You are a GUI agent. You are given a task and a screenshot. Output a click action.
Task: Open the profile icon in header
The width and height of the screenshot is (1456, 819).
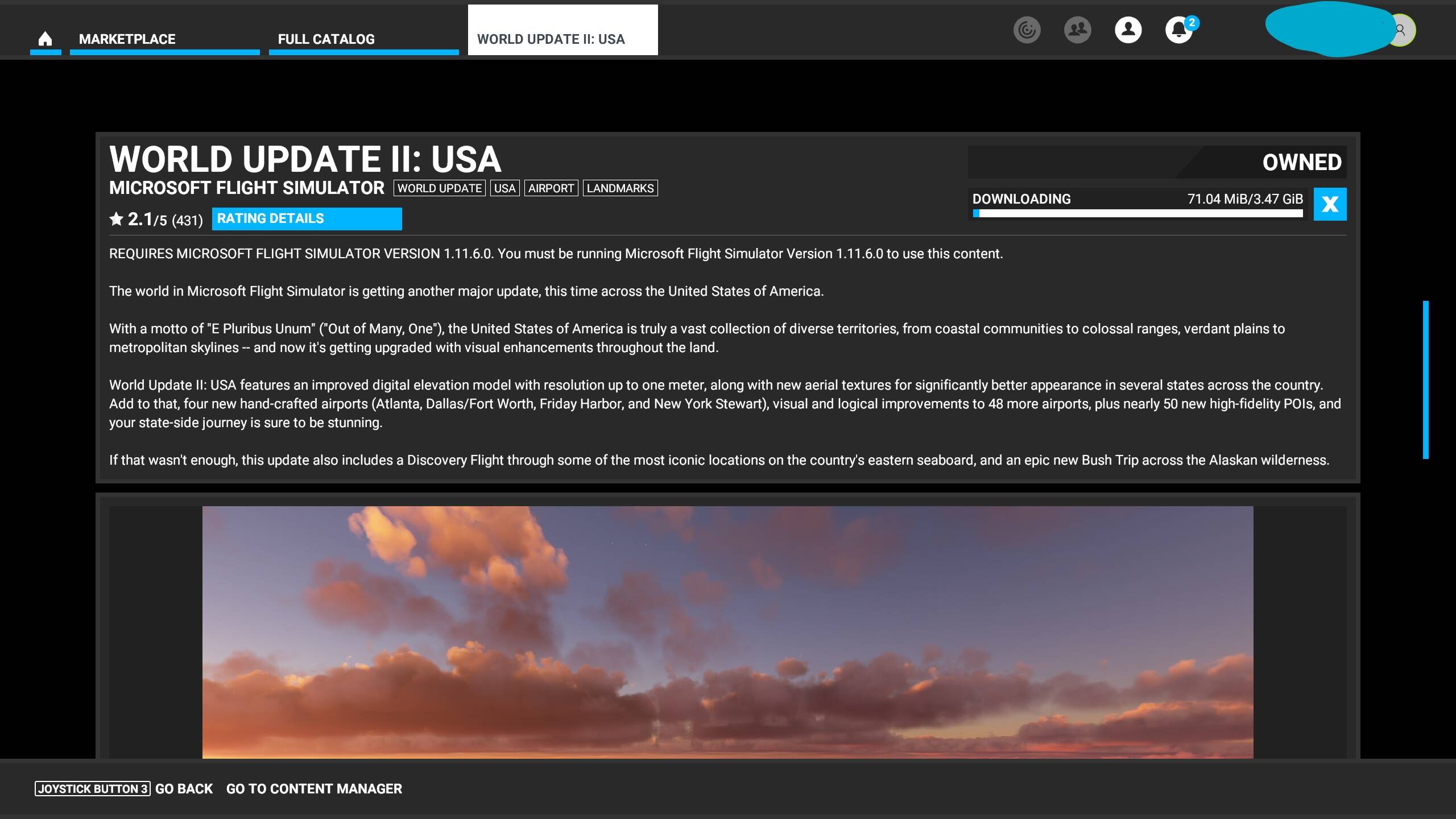1128,30
